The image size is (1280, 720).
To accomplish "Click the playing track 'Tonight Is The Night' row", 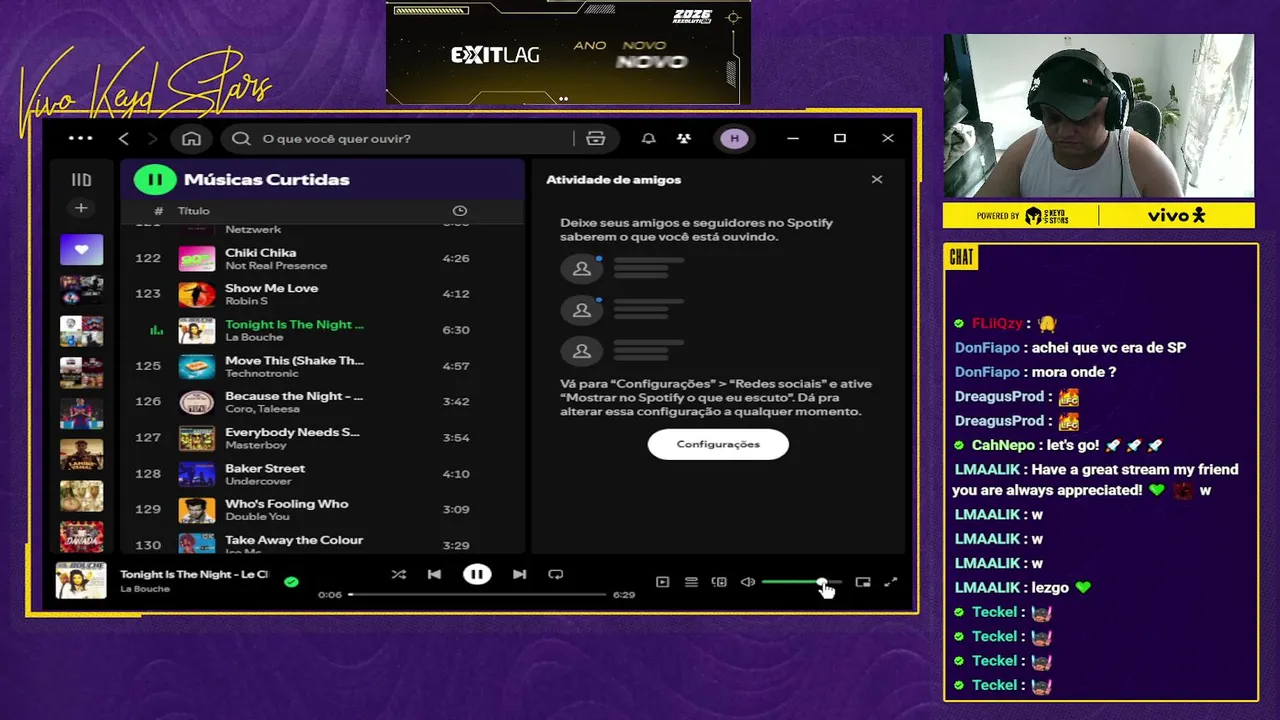I will click(322, 330).
